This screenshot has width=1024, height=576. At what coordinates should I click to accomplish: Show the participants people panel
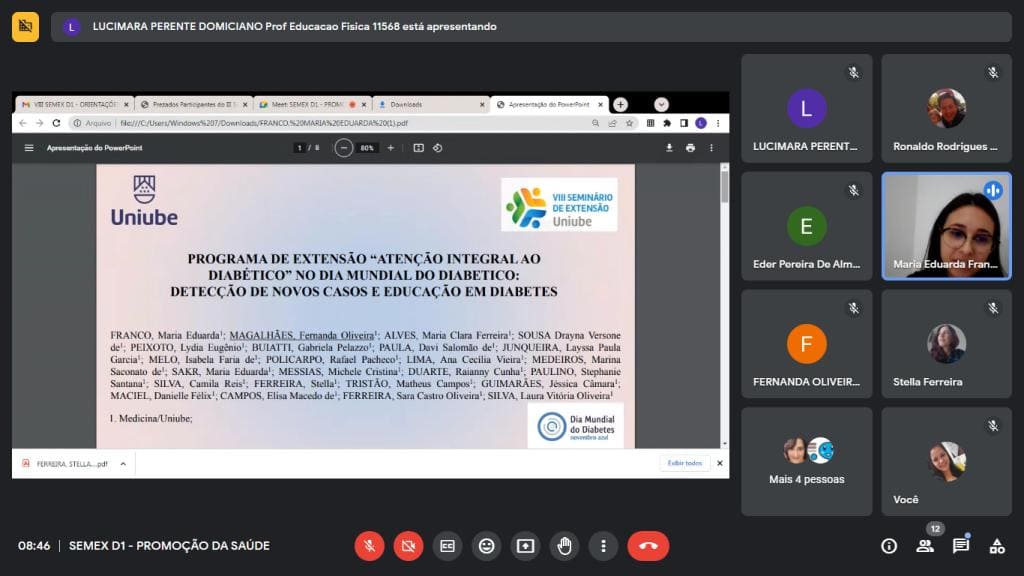click(925, 546)
